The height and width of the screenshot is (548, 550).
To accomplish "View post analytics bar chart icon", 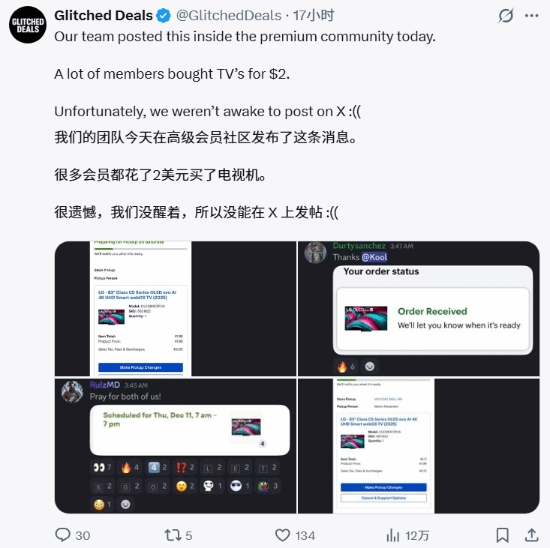I will (x=393, y=536).
